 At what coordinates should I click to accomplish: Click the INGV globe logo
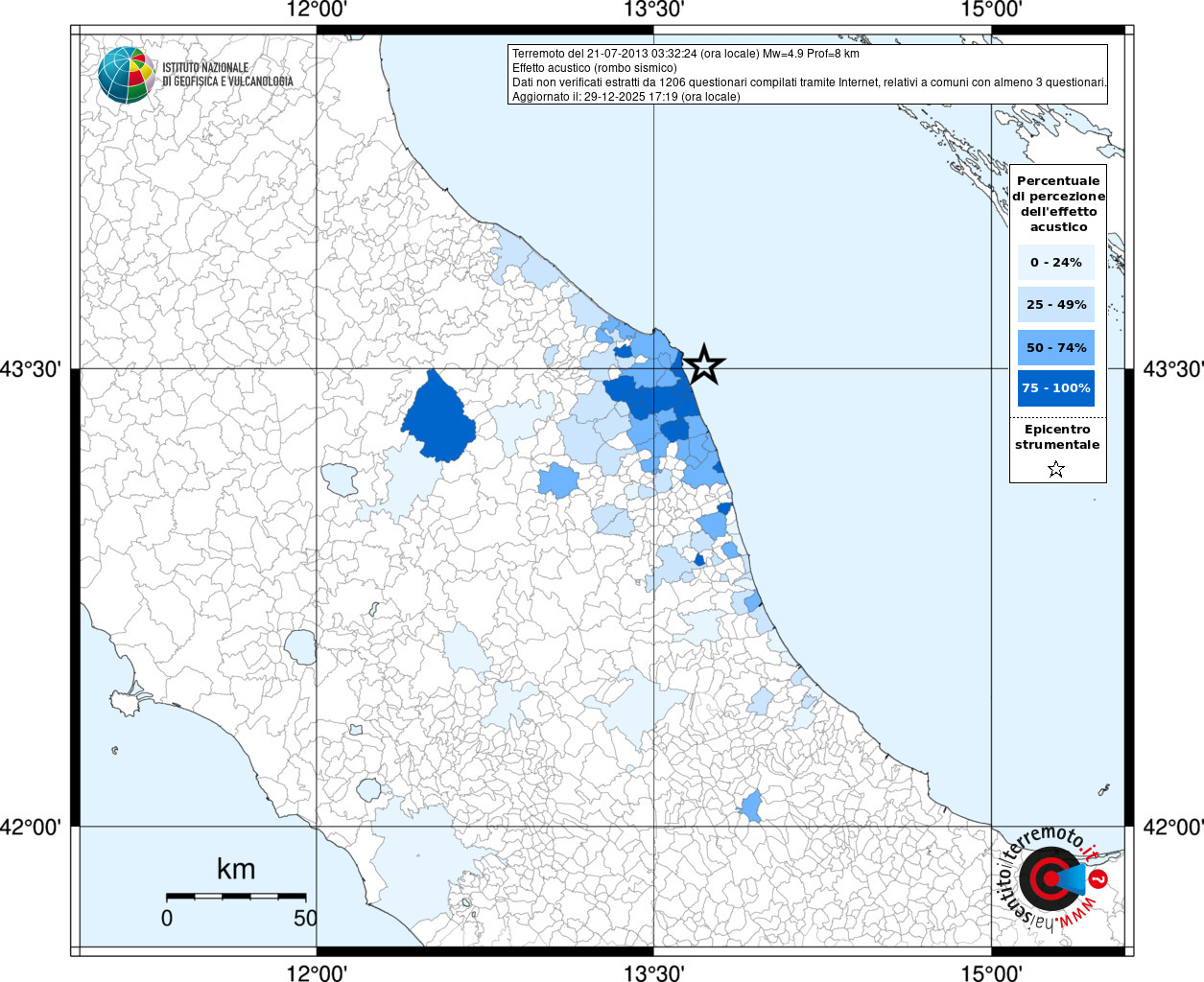click(x=127, y=75)
